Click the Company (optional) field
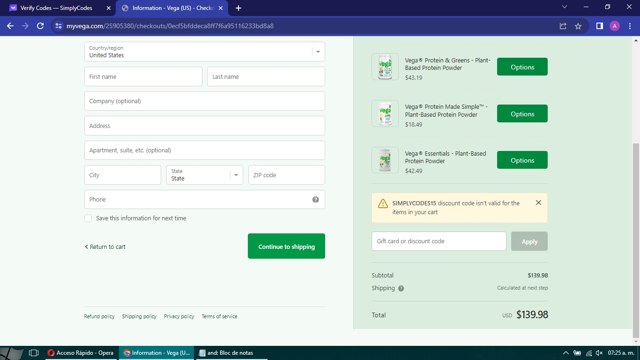The image size is (640, 360). point(204,101)
